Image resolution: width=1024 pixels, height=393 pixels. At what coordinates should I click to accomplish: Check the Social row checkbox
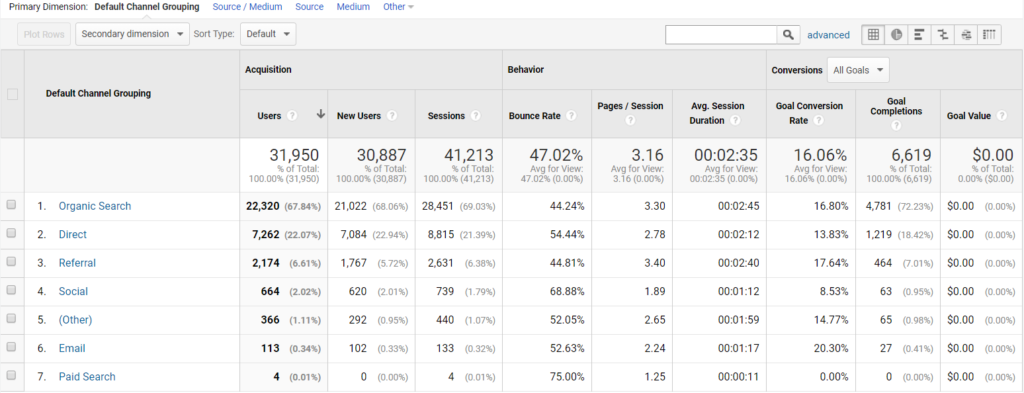(x=11, y=291)
